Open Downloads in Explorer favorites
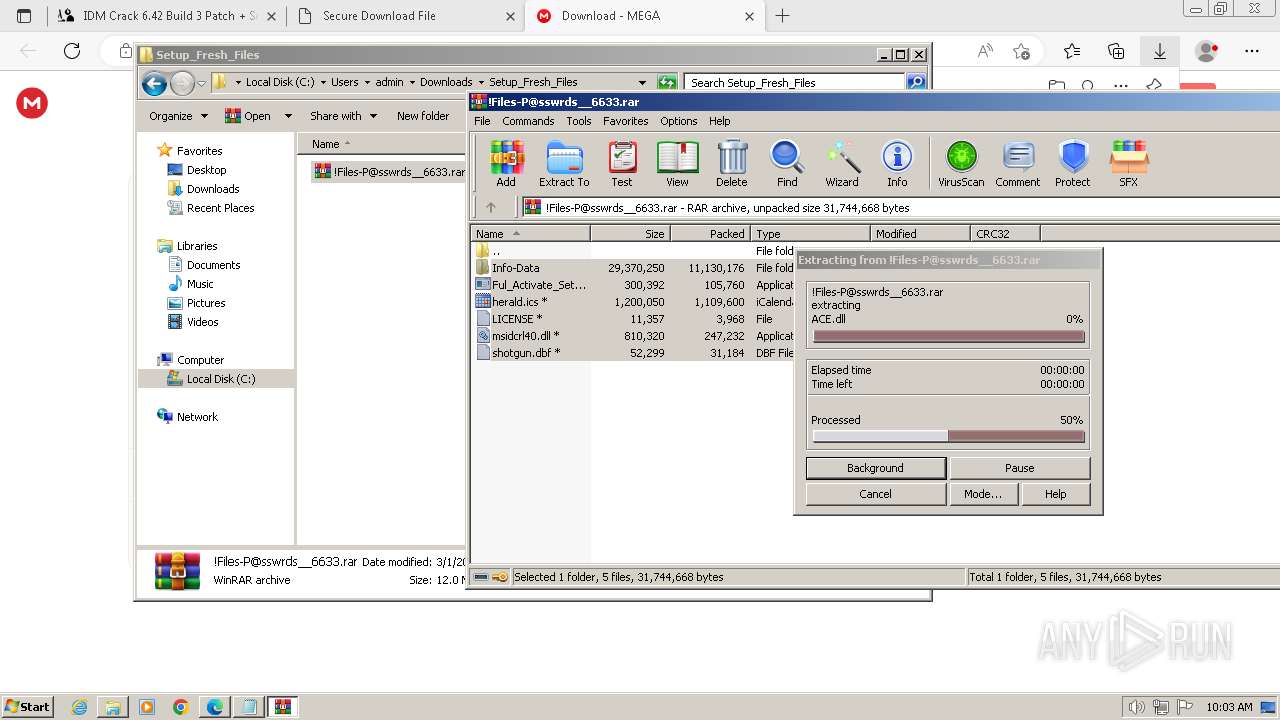 pos(213,189)
